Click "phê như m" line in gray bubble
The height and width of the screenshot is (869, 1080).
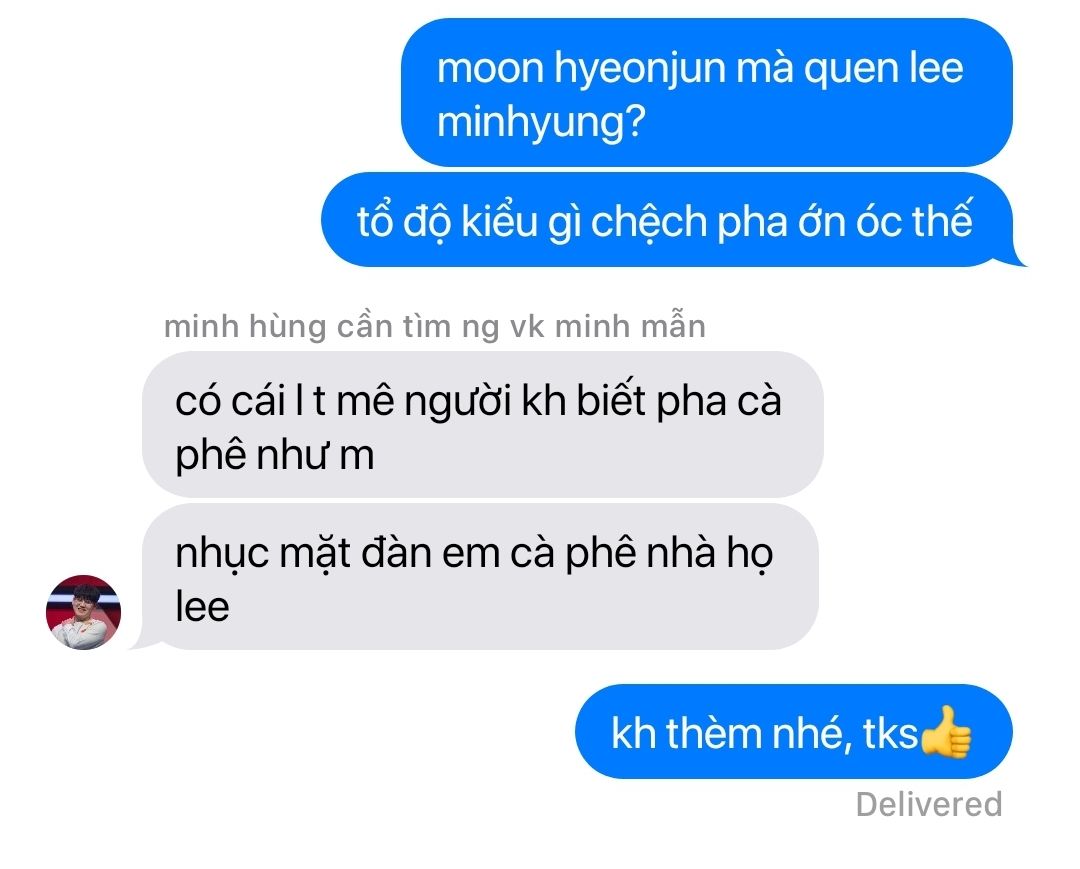tap(275, 457)
